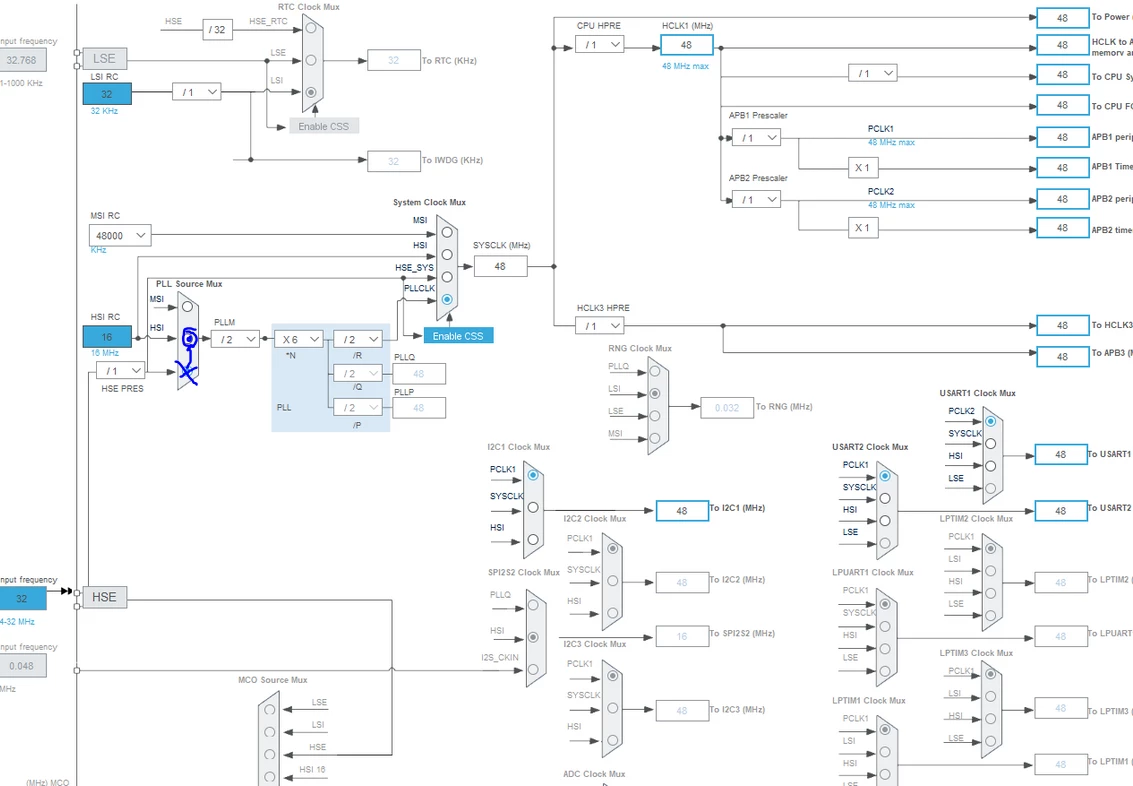Select LSI in RTC Clock Mux

[x=311, y=92]
